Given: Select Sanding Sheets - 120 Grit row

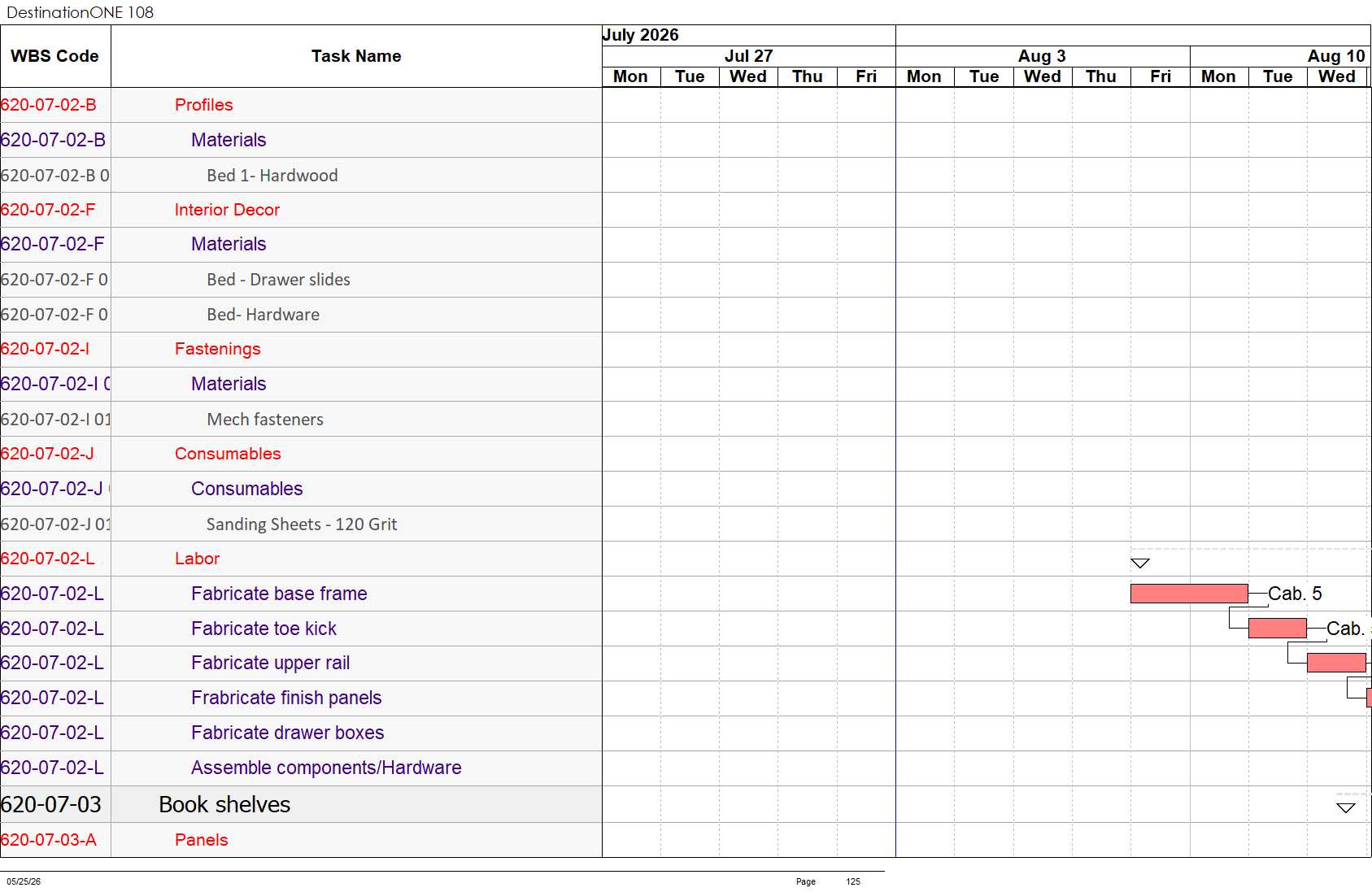Looking at the screenshot, I should pos(302,524).
